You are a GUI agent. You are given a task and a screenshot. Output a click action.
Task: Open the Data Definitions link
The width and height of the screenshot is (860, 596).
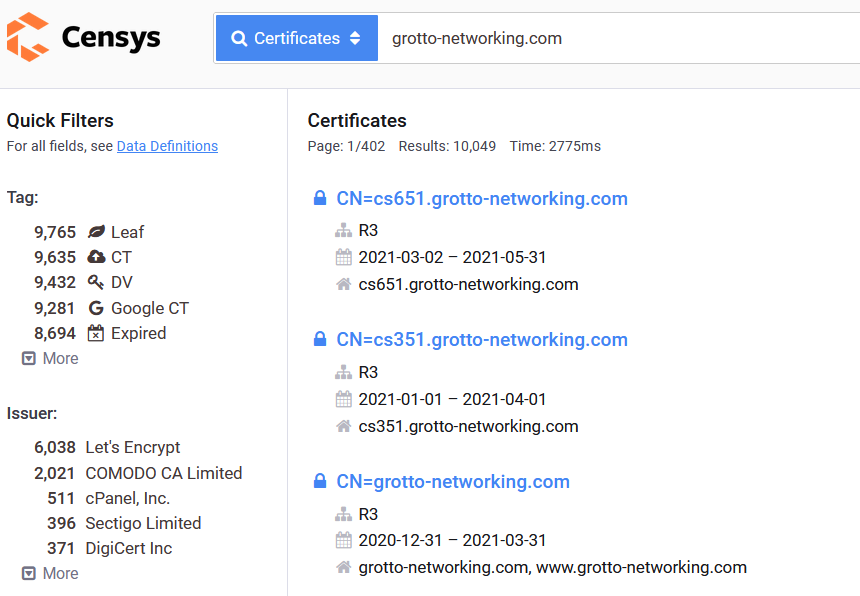pos(167,146)
